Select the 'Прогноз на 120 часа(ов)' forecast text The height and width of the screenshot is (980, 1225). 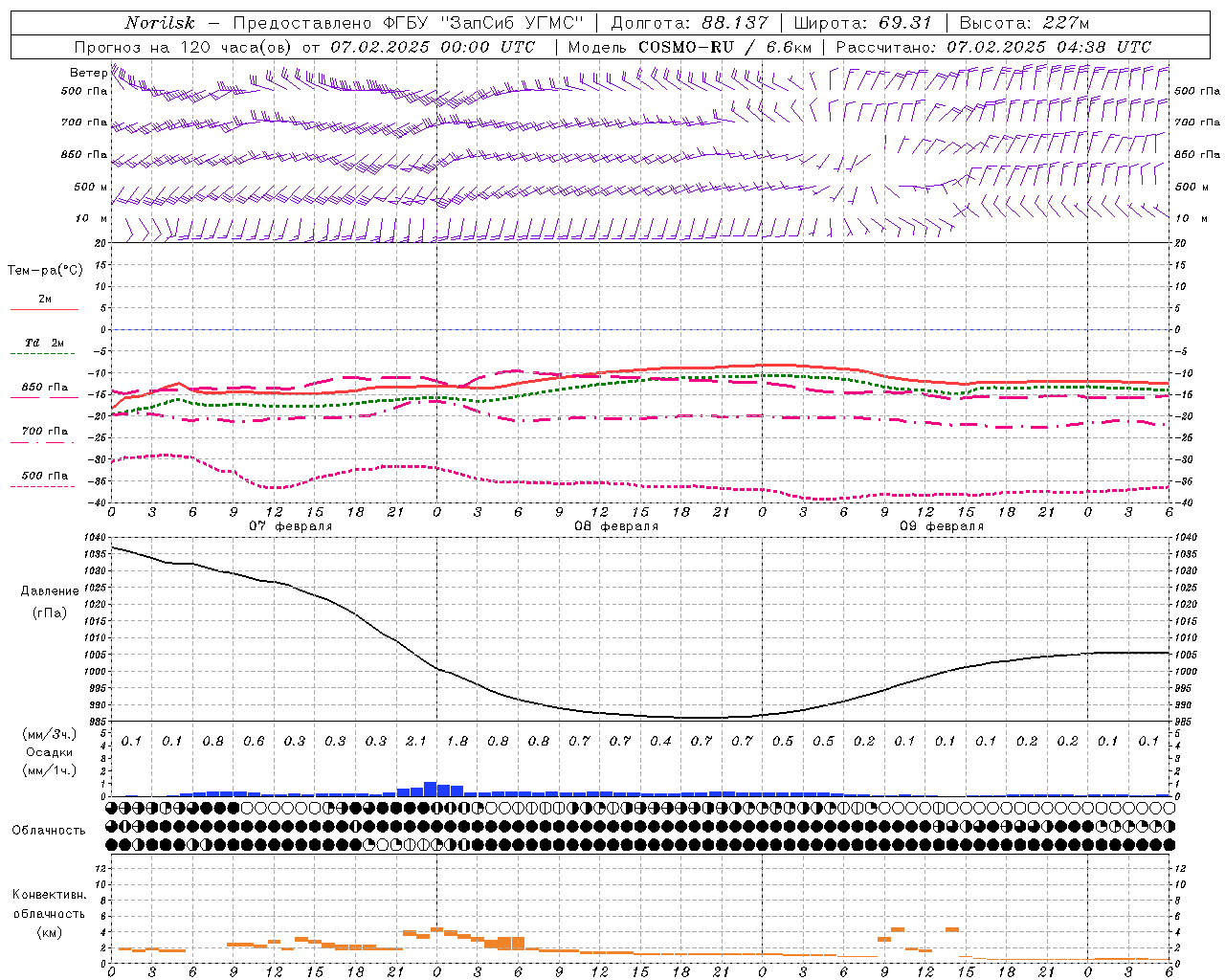point(184,47)
